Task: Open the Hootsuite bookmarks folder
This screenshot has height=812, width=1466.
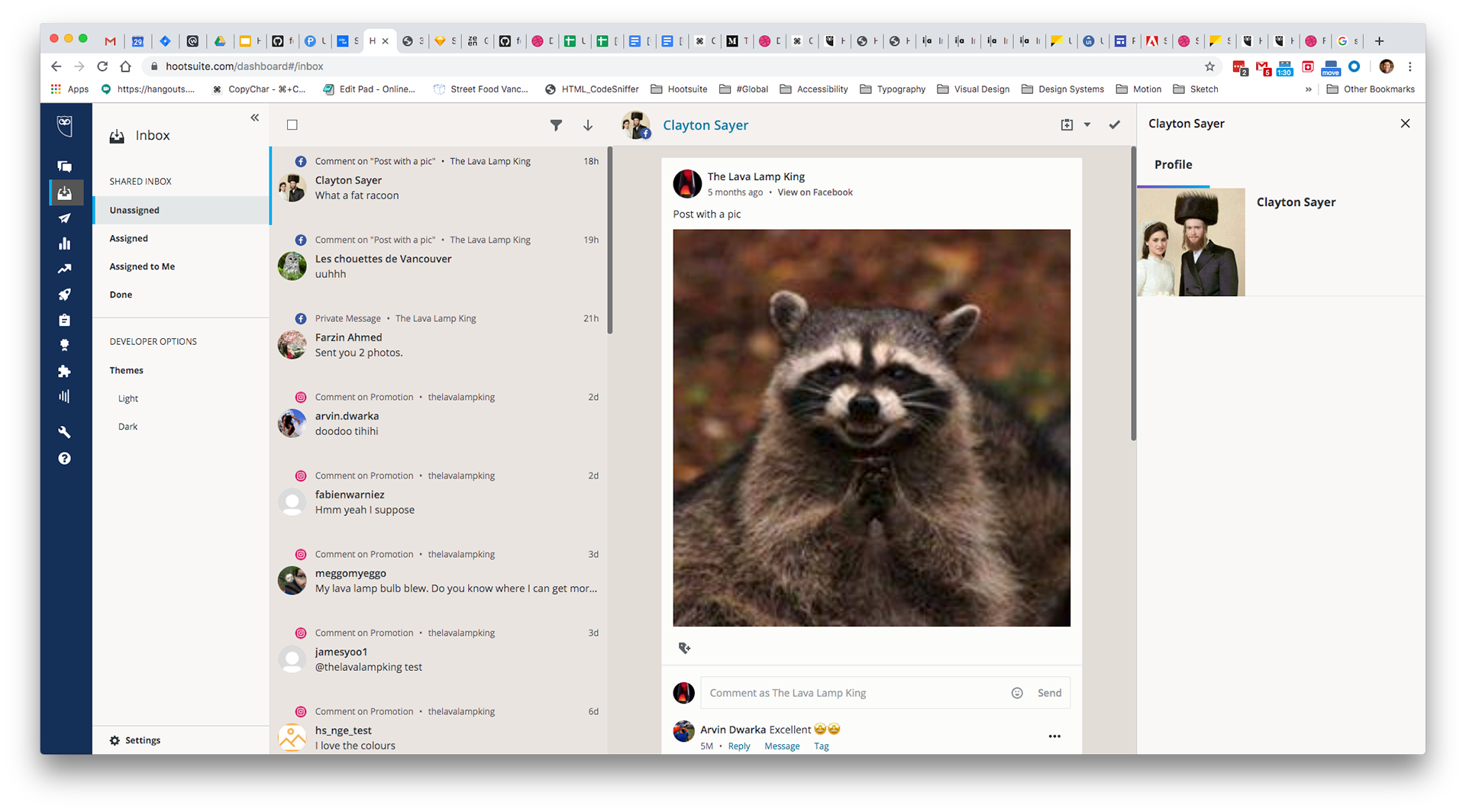Action: click(679, 89)
